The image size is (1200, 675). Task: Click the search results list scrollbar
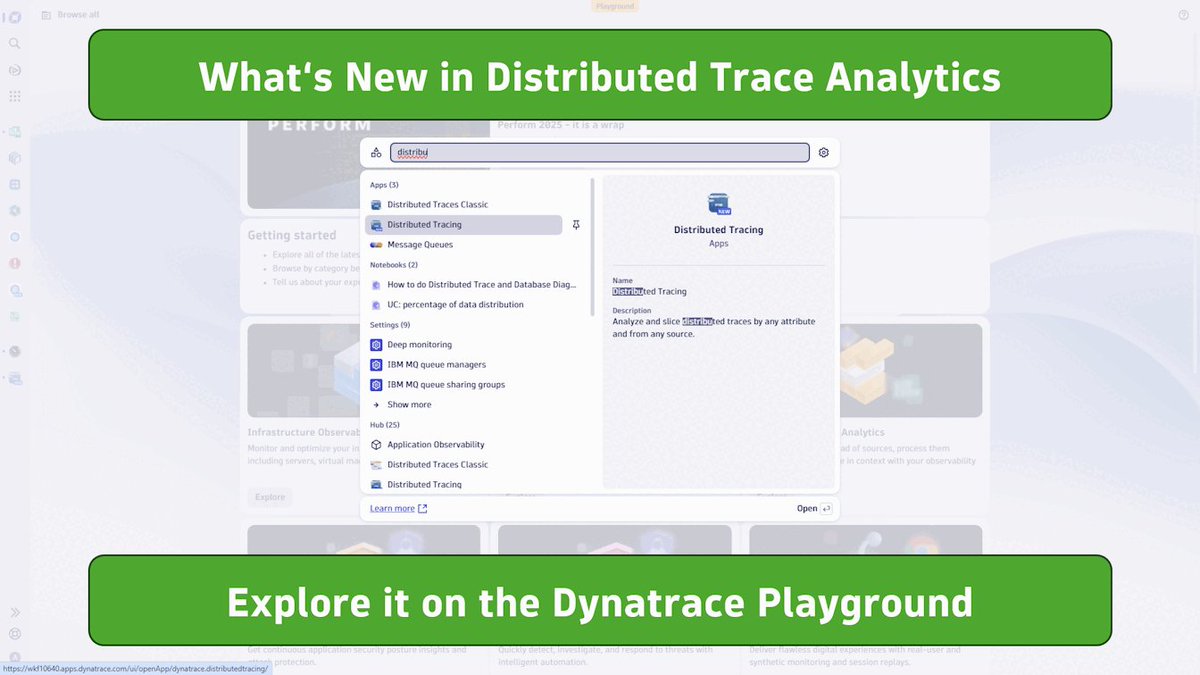pyautogui.click(x=594, y=248)
